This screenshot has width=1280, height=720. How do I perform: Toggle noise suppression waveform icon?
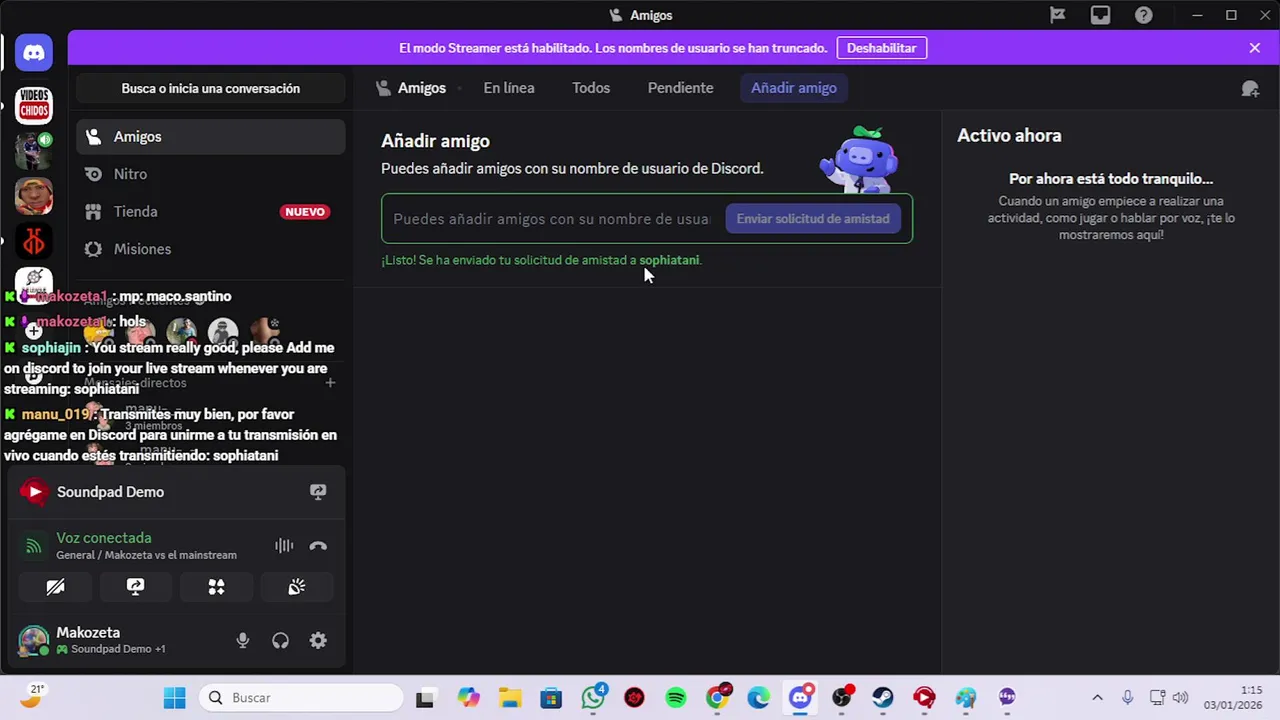pos(284,546)
